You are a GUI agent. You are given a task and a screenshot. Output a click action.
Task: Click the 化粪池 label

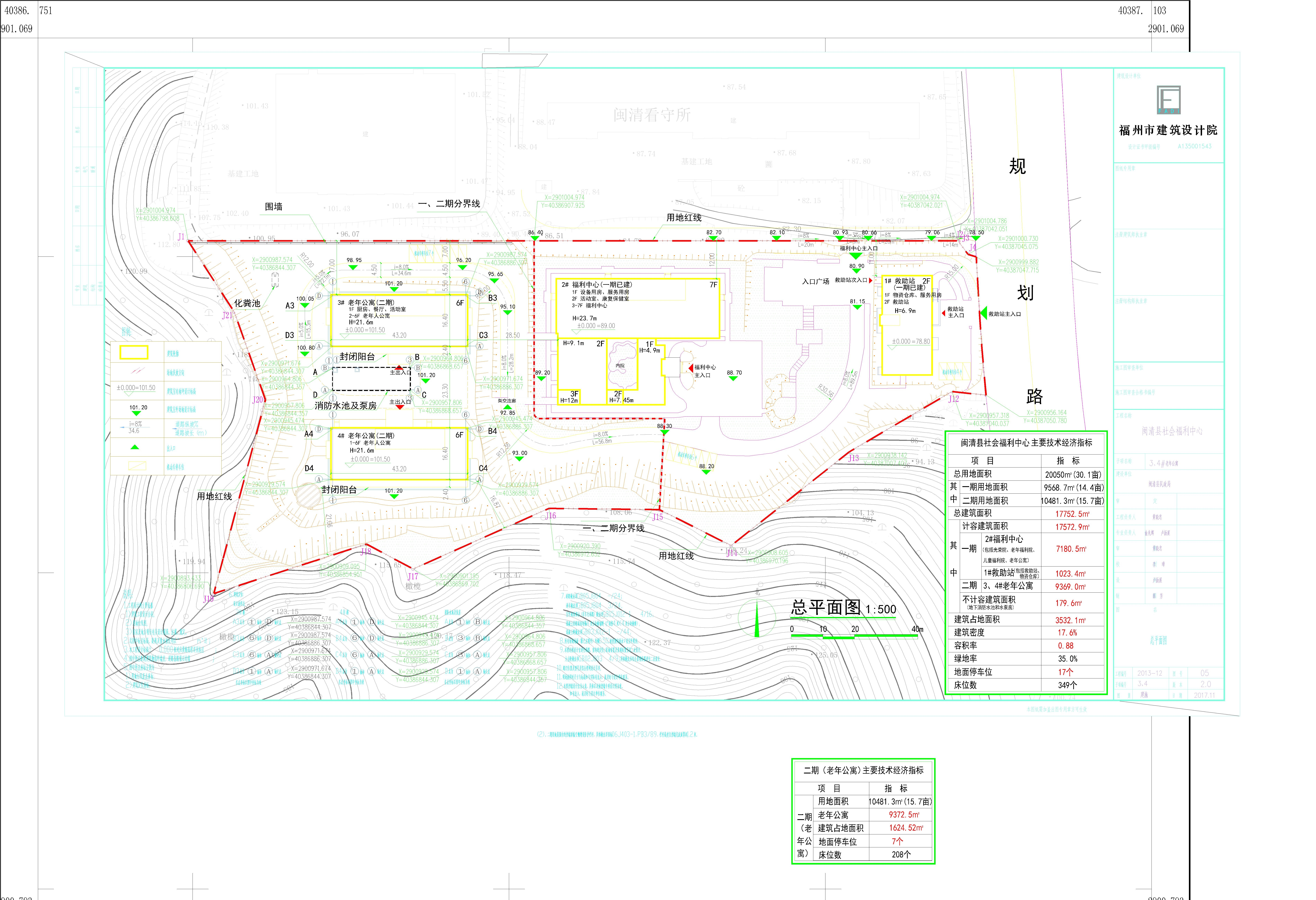[x=247, y=303]
